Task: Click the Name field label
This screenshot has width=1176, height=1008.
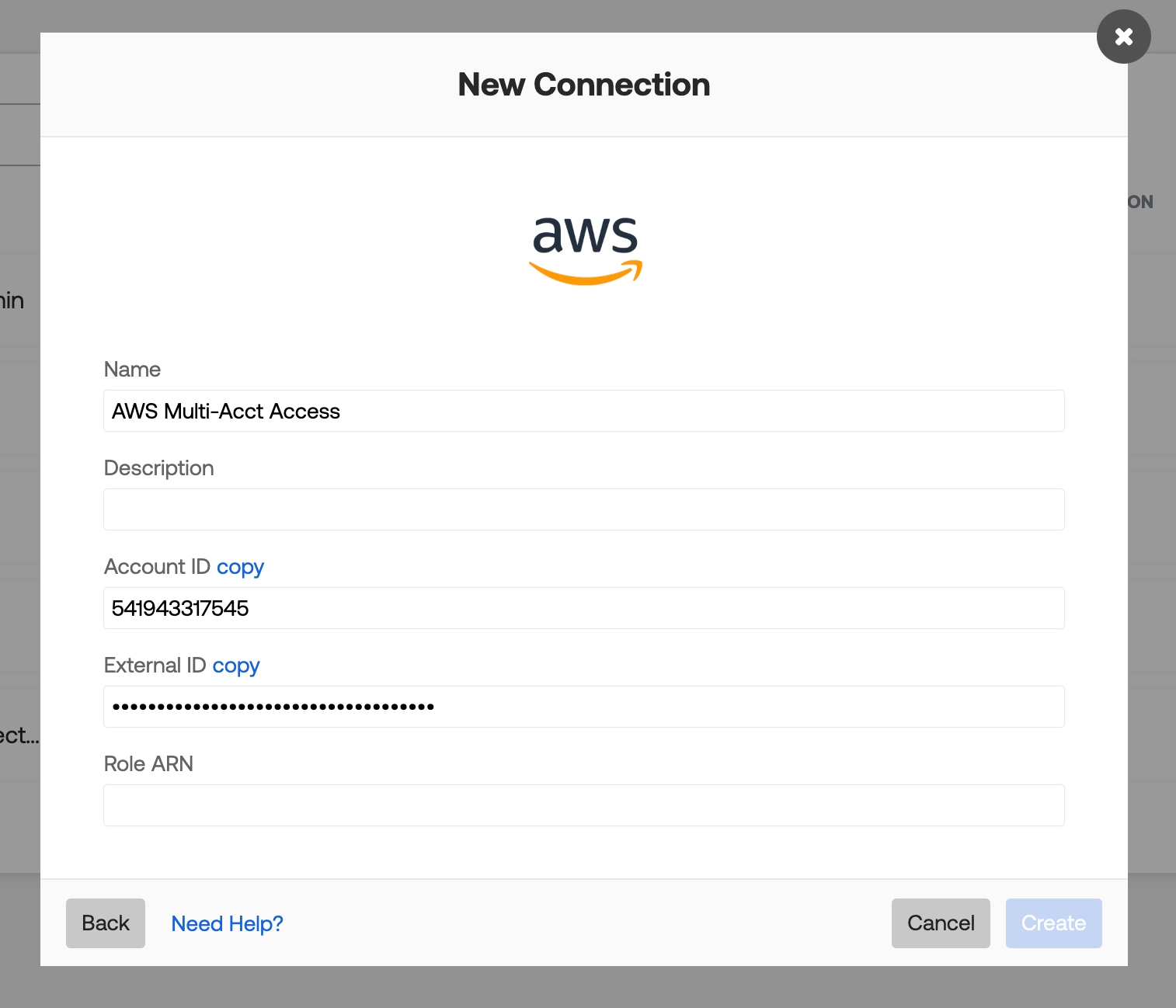Action: click(132, 370)
